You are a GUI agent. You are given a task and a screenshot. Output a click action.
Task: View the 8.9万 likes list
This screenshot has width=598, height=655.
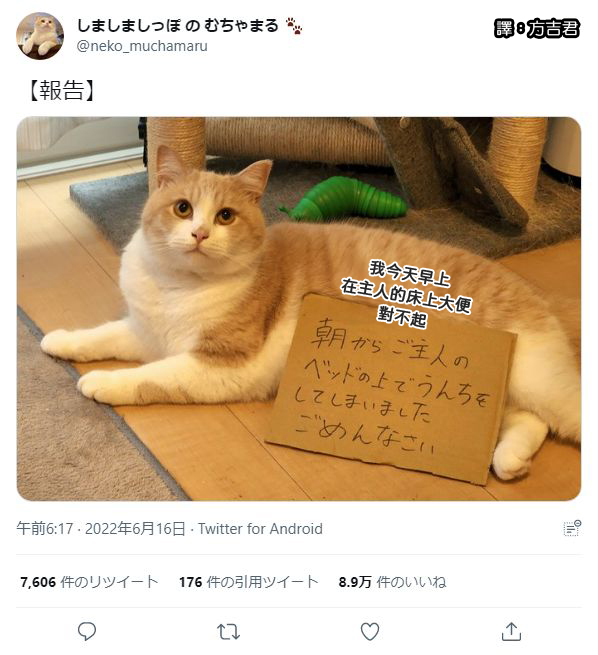[392, 581]
